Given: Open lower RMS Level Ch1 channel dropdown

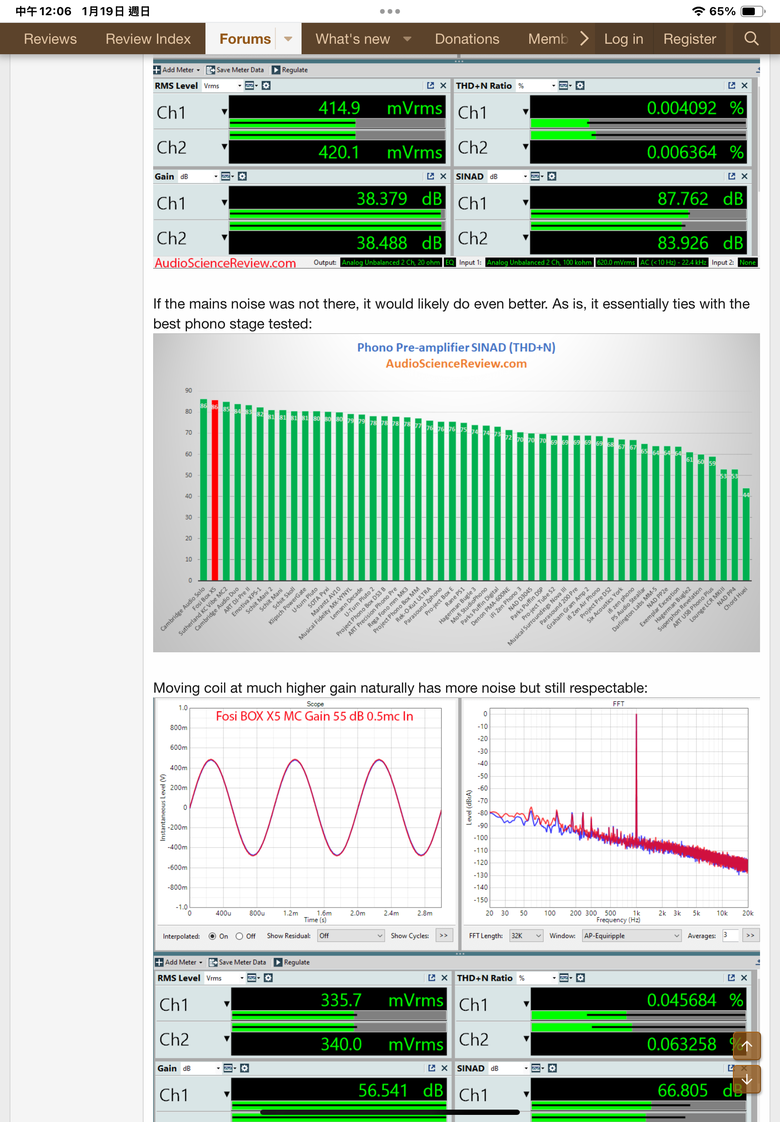Looking at the screenshot, I should click(226, 1004).
